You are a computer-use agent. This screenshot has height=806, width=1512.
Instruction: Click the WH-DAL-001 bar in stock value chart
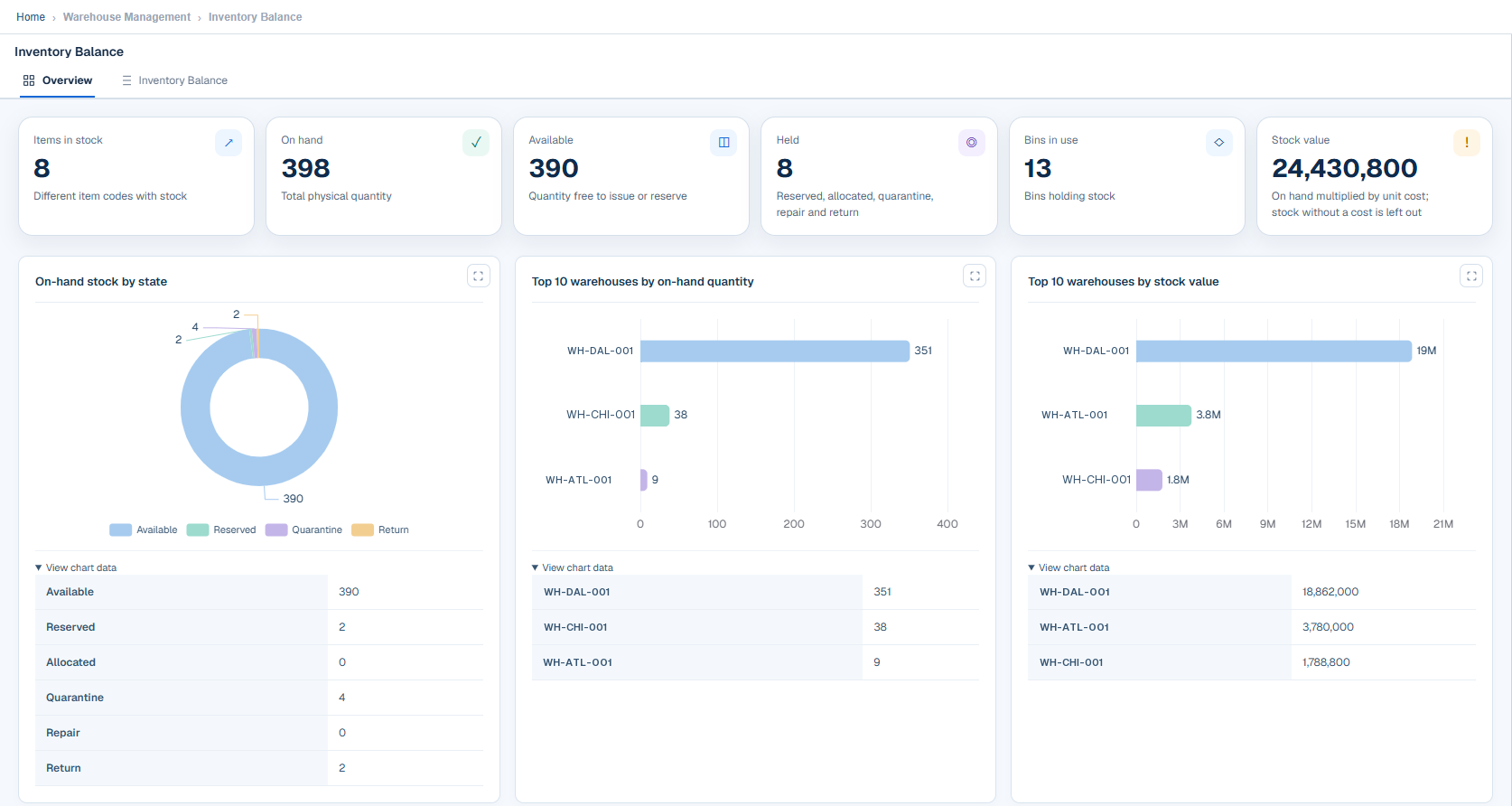pos(1274,351)
